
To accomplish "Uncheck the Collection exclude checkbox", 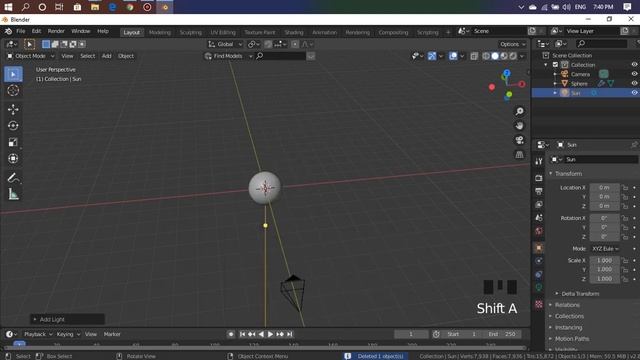I will 555,64.
